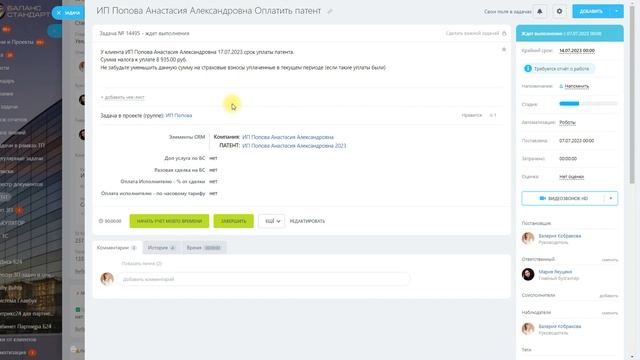Click the blue Добавить button
This screenshot has height=360, width=640.
(x=591, y=11)
